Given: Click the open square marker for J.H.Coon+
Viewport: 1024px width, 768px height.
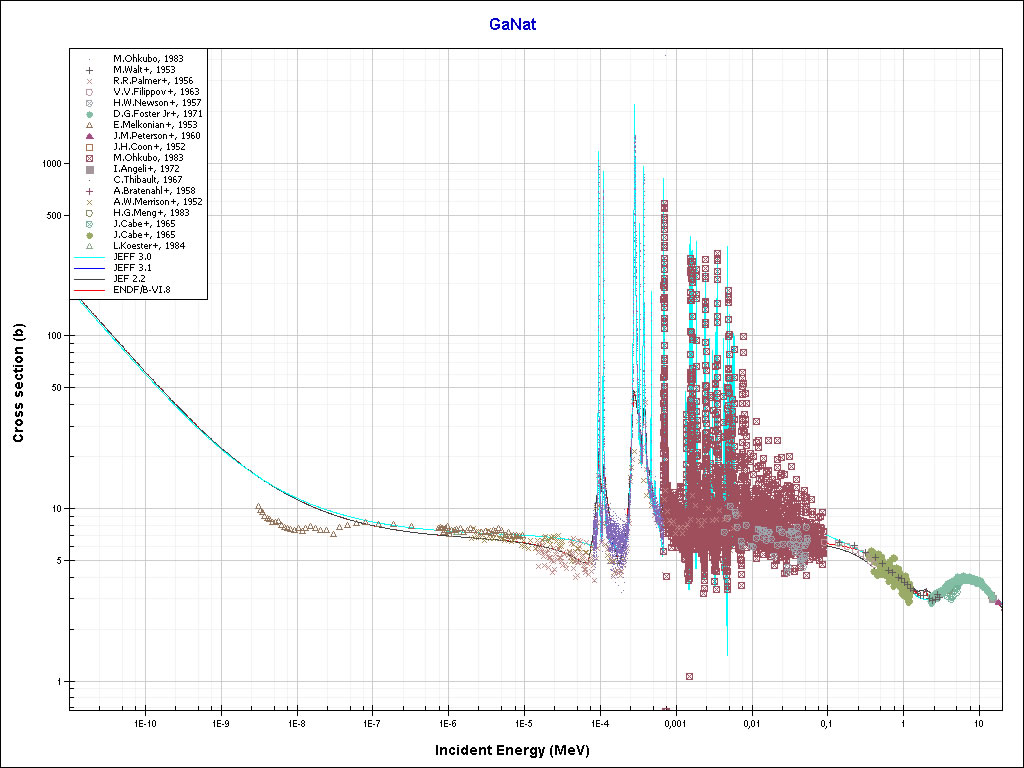Looking at the screenshot, I should click(89, 147).
